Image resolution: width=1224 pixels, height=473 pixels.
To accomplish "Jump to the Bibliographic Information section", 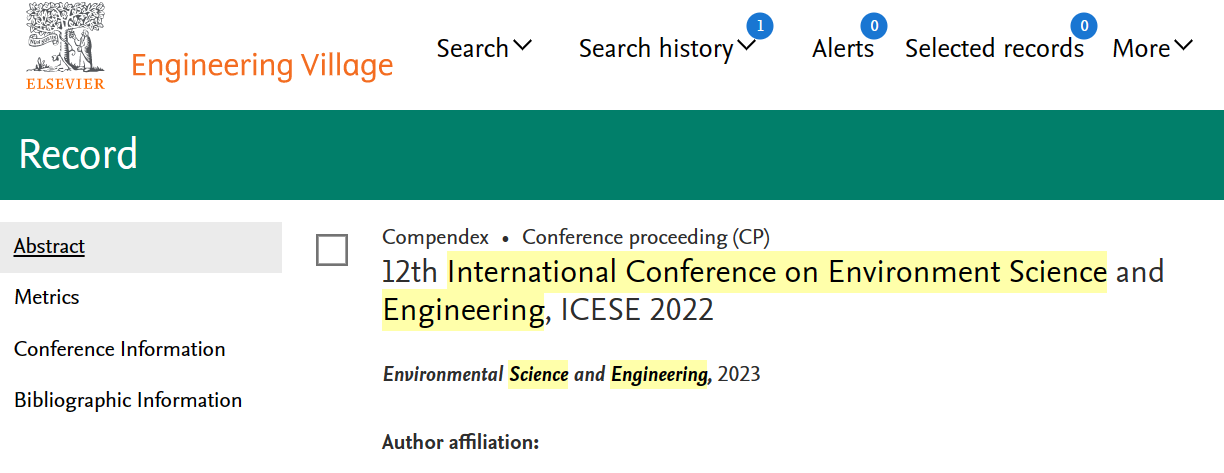I will [128, 400].
